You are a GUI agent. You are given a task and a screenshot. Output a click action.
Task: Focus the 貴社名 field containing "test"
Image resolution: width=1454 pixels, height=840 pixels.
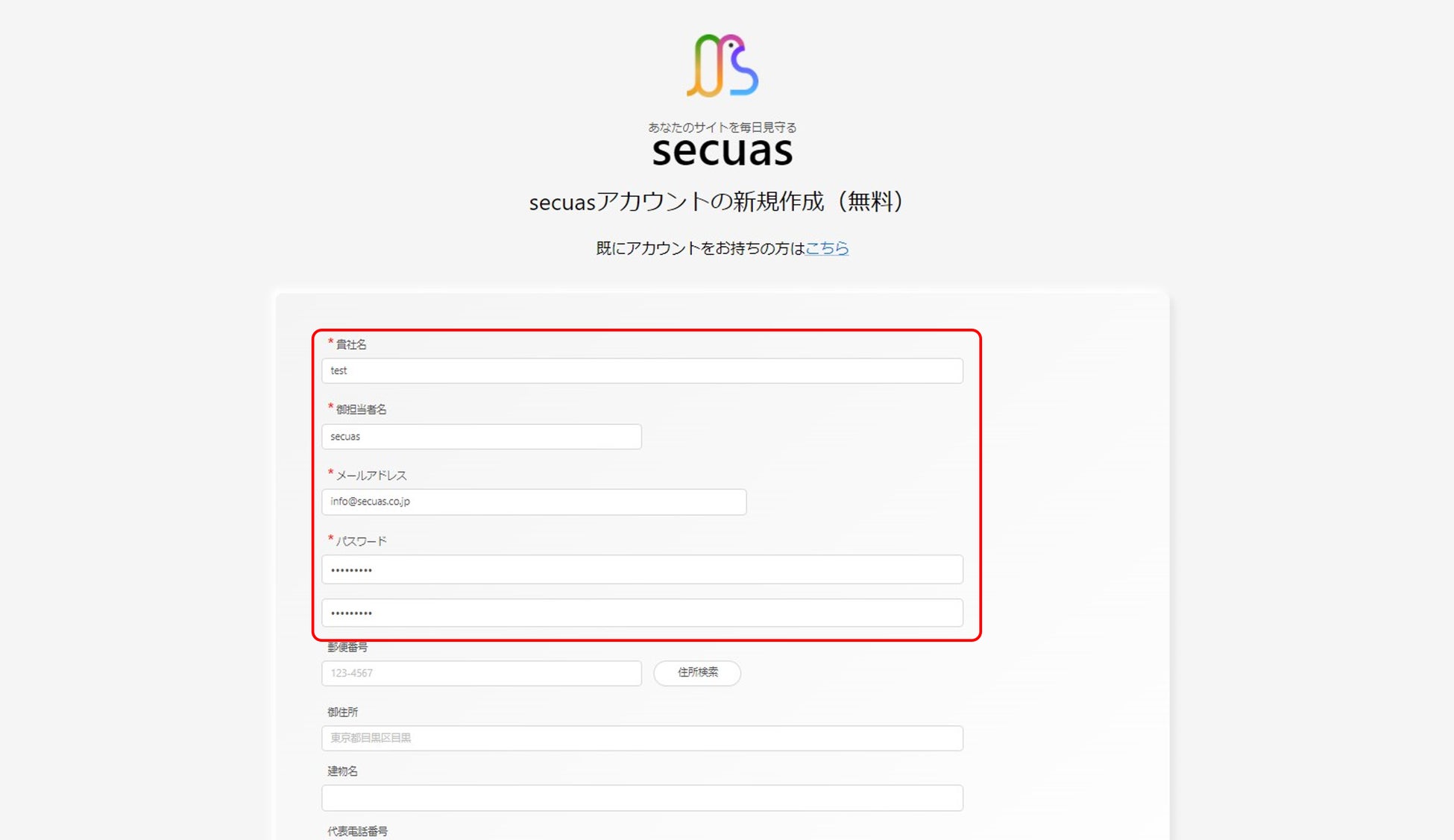point(642,371)
